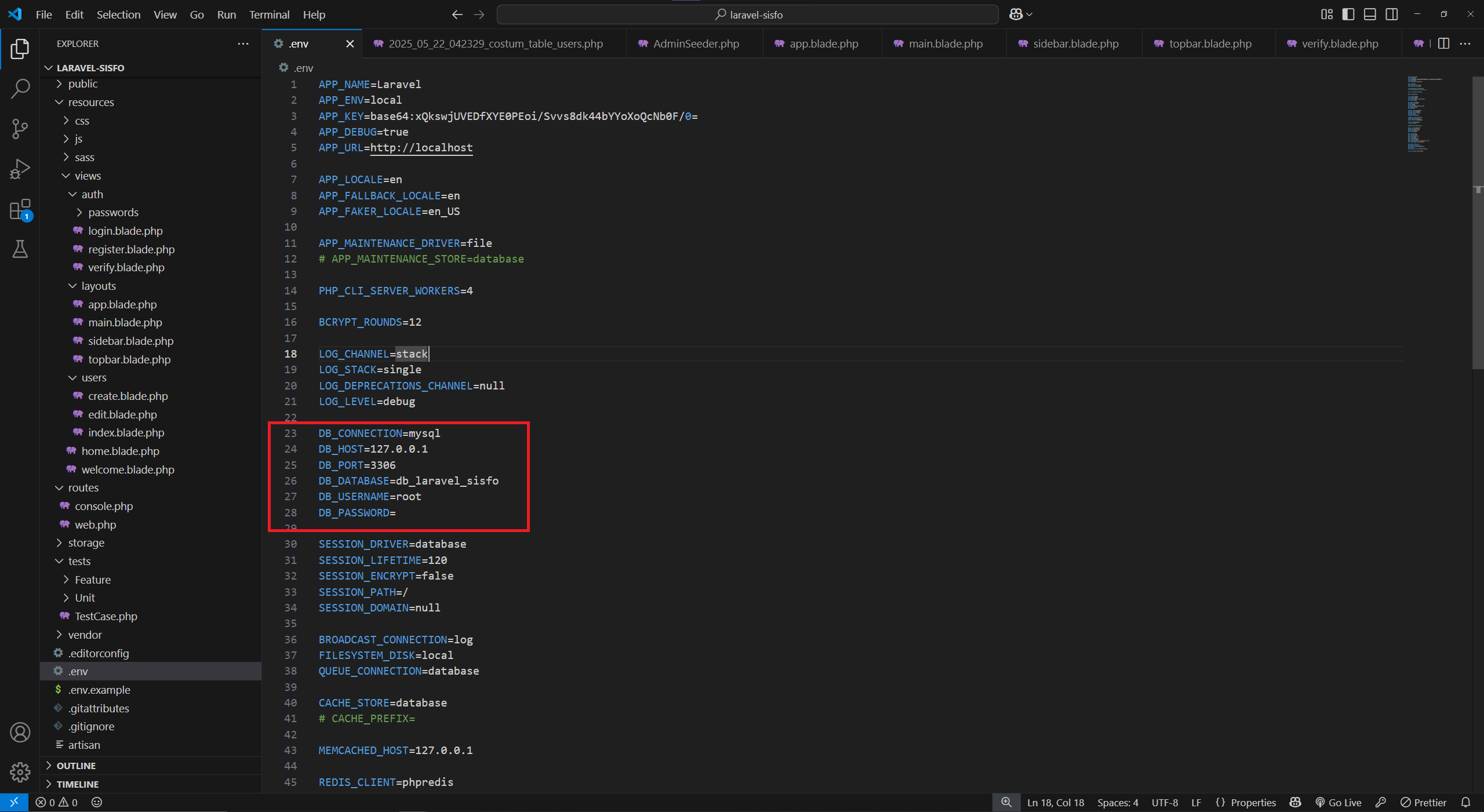The width and height of the screenshot is (1484, 812).
Task: Toggle the primary sidebar visibility
Action: [1348, 14]
